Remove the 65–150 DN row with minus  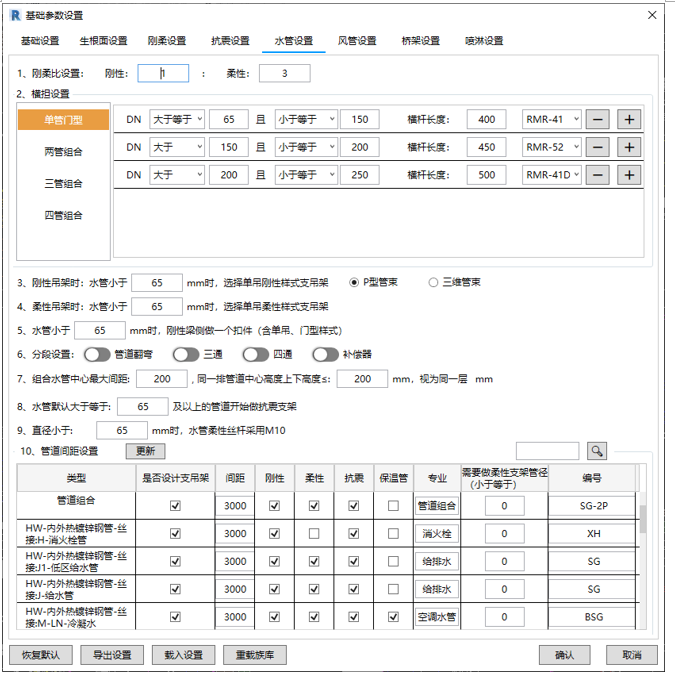[x=598, y=119]
